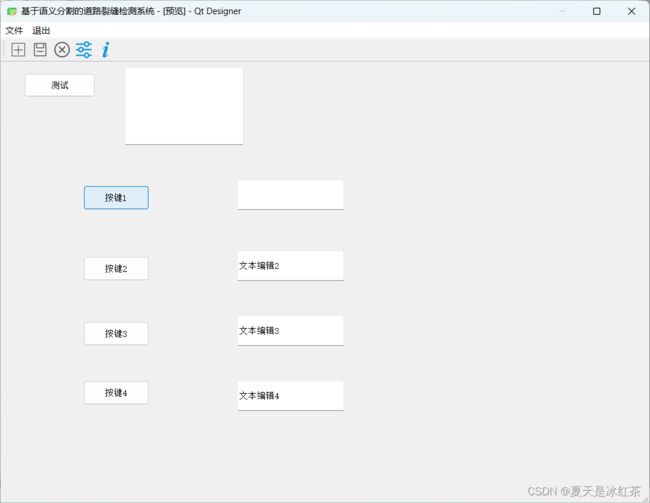Click the 按键1 button
Screen dimensions: 650x503
pyautogui.click(x=116, y=198)
